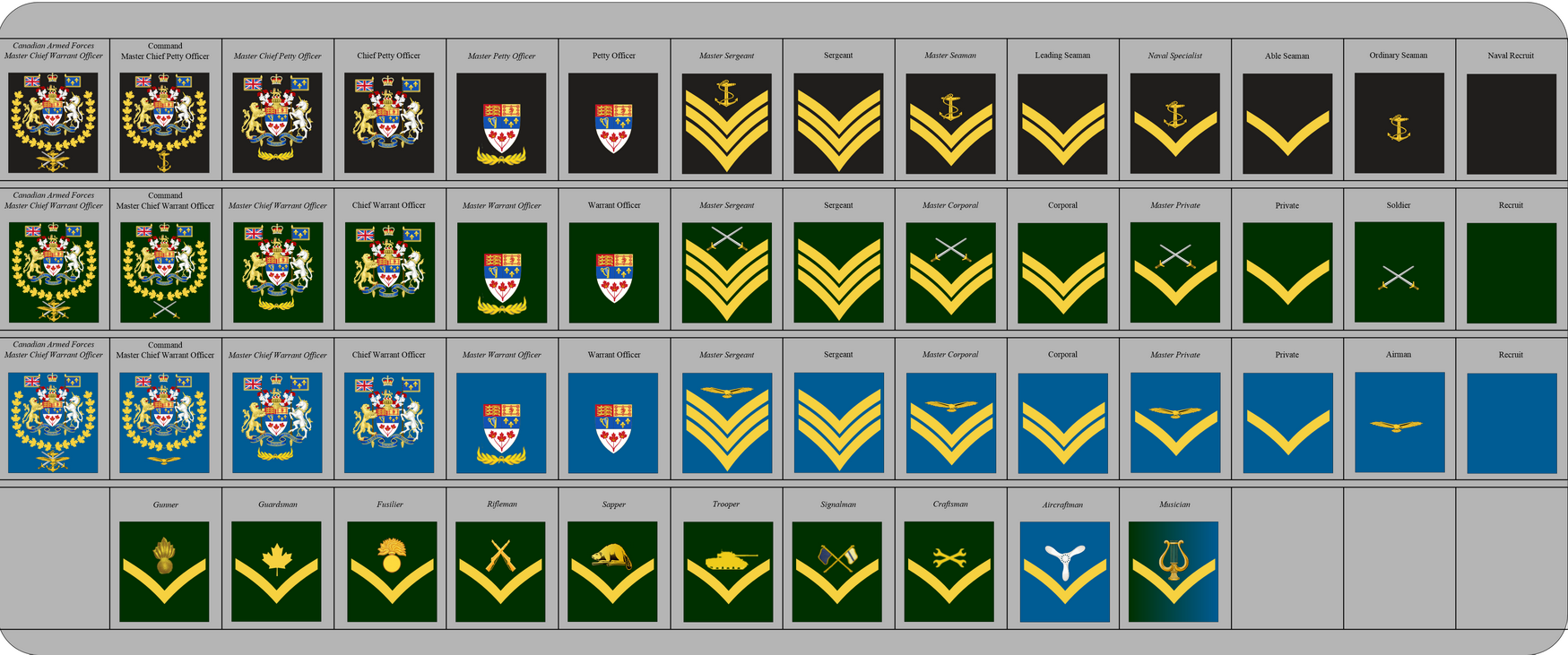Select the "Soldier" label
This screenshot has width=1568, height=655.
tap(1399, 205)
